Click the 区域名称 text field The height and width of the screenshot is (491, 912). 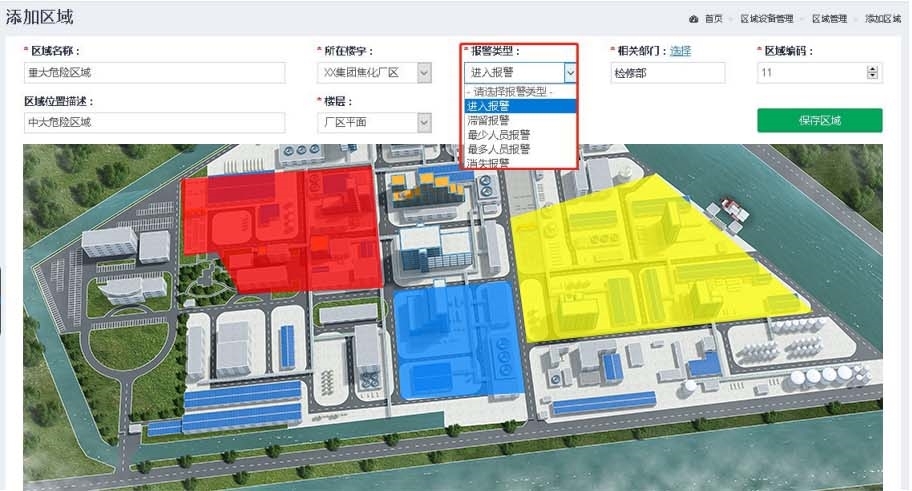click(x=154, y=72)
